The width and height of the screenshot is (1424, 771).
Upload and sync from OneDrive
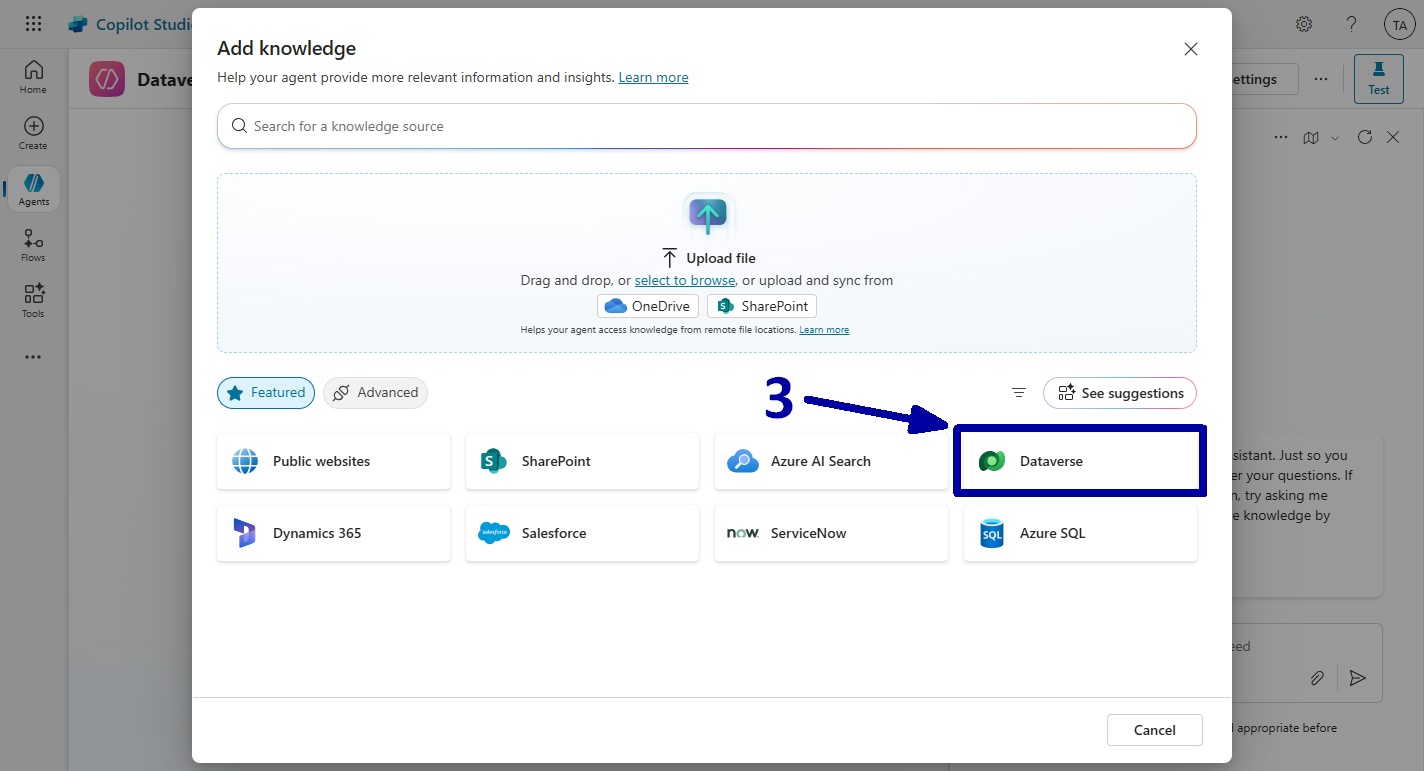click(647, 306)
